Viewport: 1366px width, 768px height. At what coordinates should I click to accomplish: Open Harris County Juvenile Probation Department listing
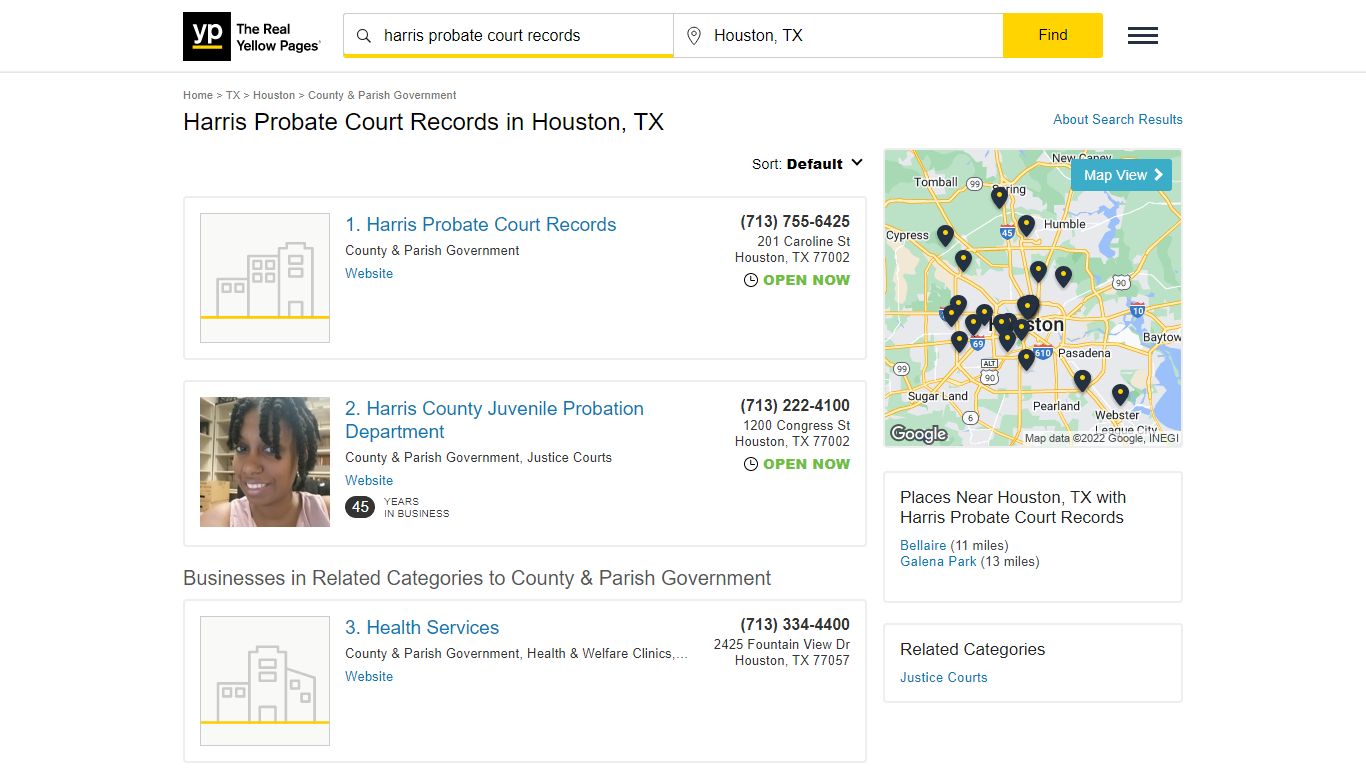(x=494, y=420)
